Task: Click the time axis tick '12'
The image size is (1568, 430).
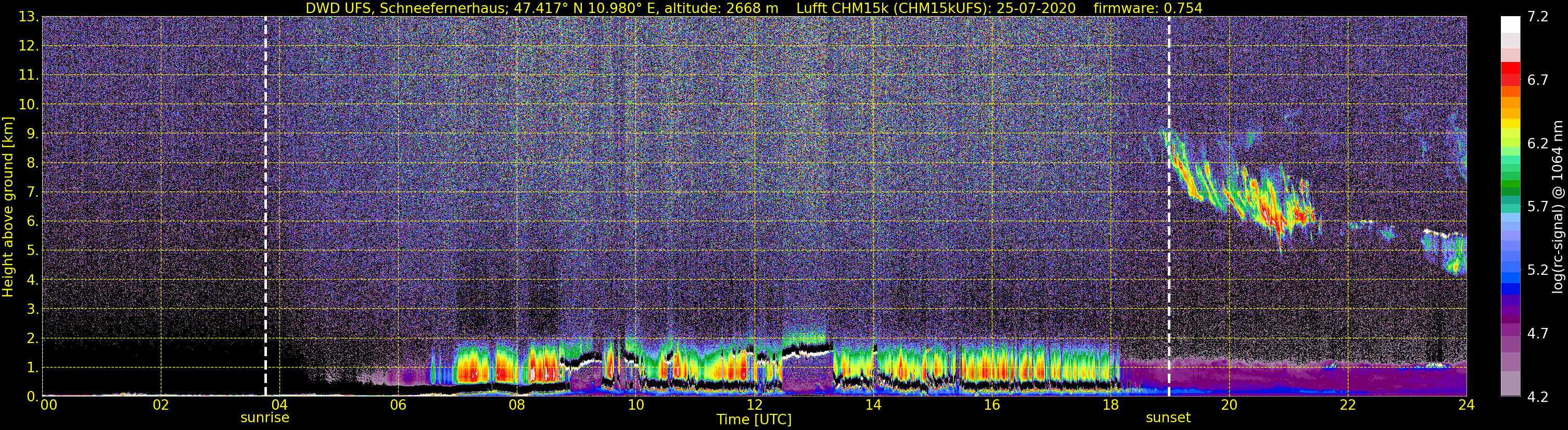Action: 754,405
